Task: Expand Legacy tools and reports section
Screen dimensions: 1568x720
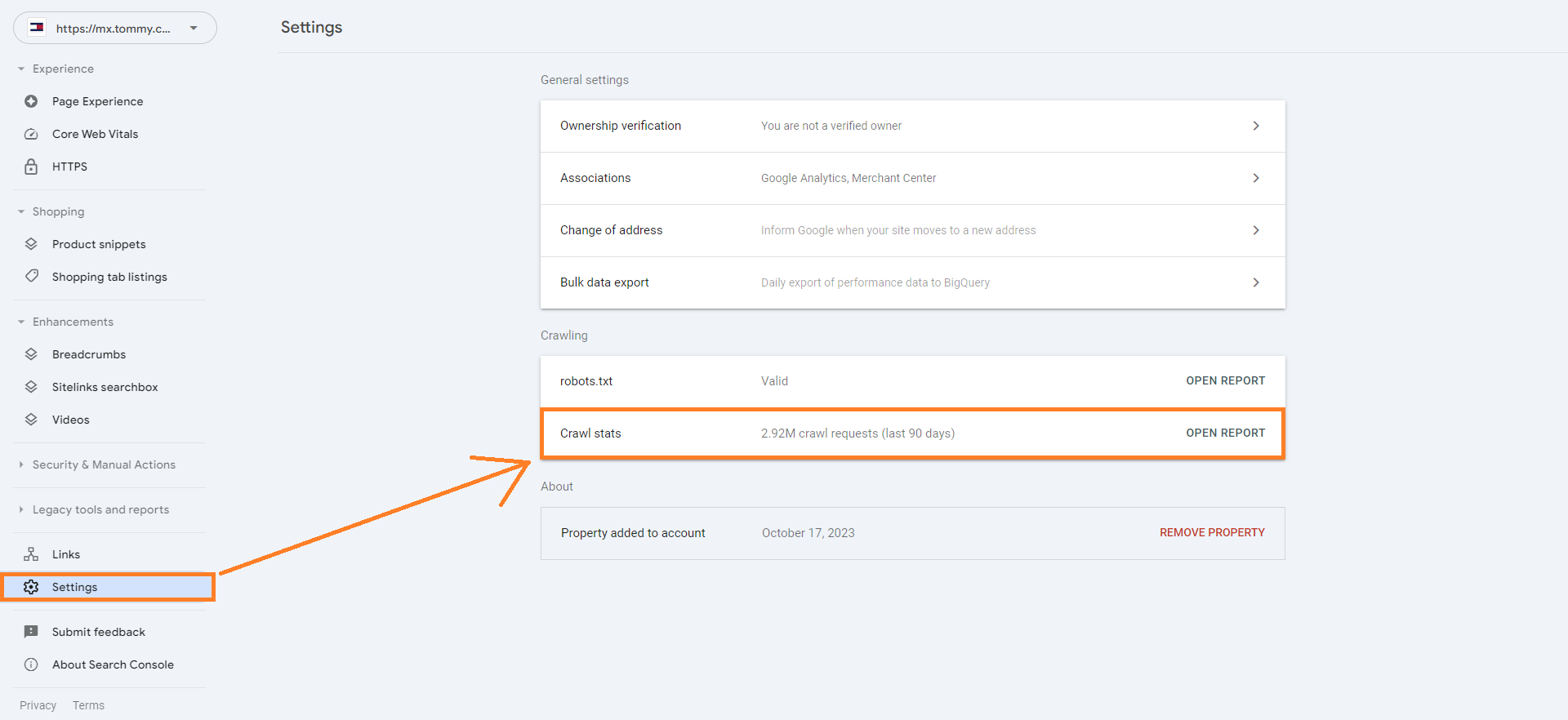Action: pos(21,509)
